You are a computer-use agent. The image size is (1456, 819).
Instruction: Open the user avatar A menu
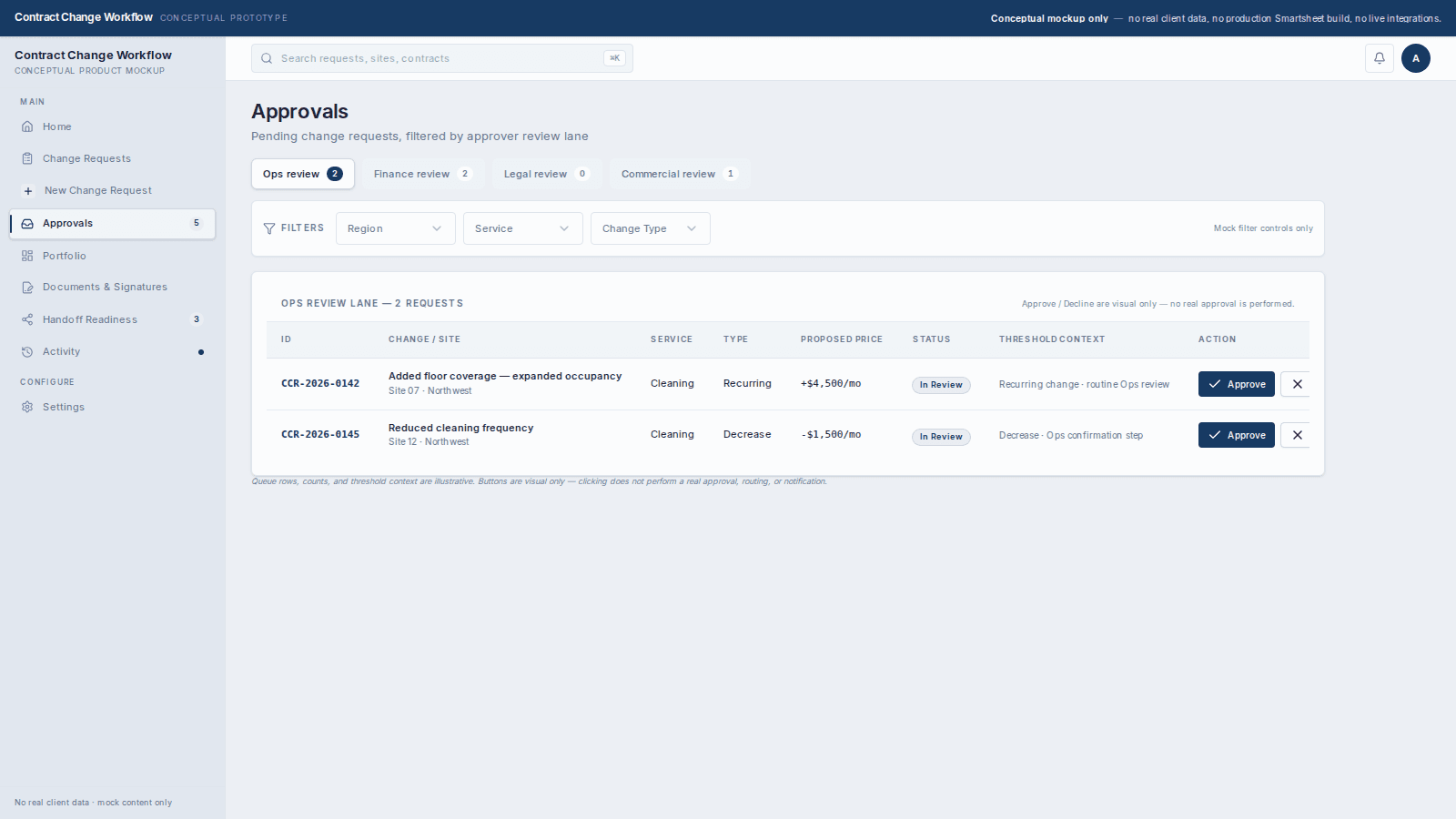(1416, 58)
